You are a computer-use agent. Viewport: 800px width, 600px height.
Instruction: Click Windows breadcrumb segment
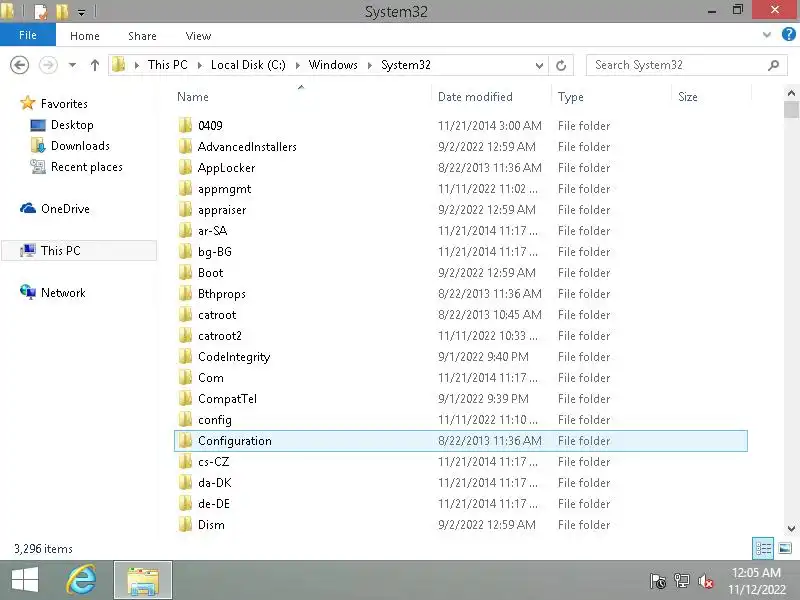pos(333,65)
